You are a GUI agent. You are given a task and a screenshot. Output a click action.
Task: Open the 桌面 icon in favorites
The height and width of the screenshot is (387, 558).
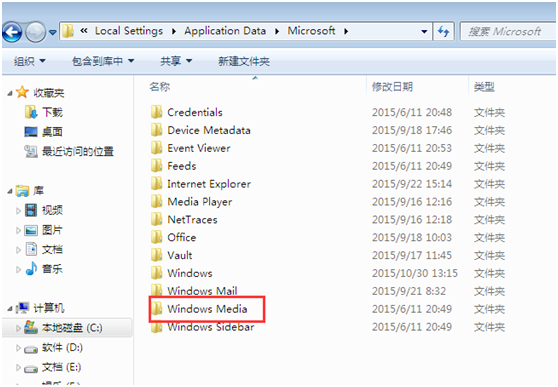pos(31,132)
